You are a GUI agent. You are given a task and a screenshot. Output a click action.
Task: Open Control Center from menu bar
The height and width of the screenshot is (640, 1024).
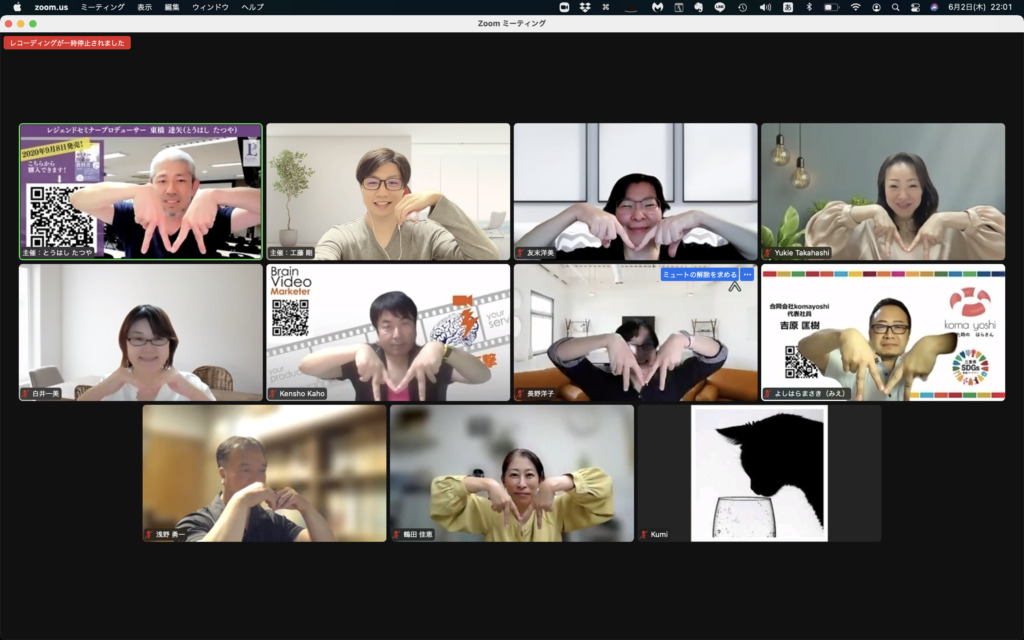tap(915, 7)
